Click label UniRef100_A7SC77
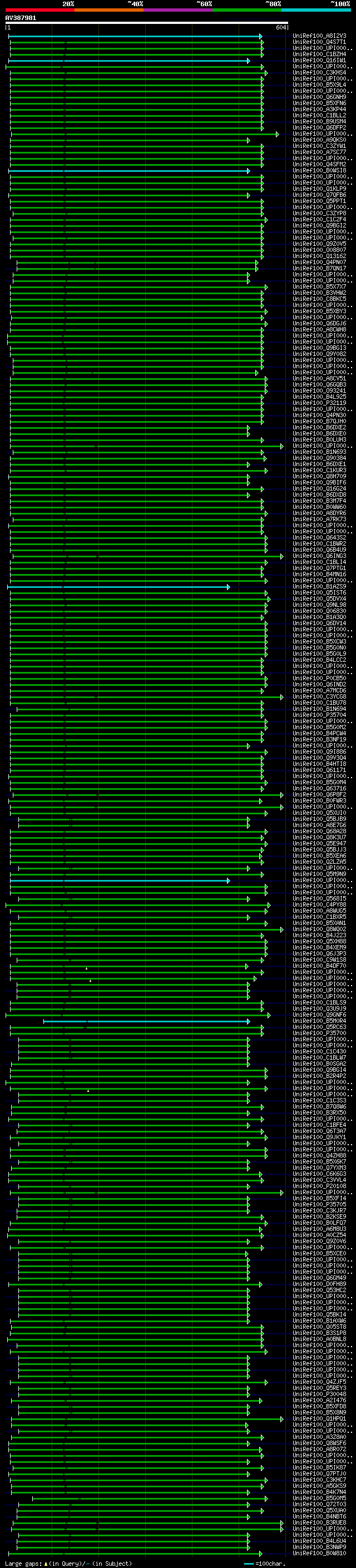 319,152
